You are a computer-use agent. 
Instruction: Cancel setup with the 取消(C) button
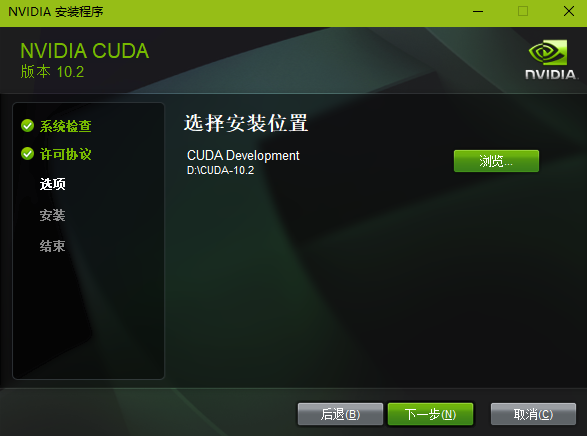pos(533,414)
